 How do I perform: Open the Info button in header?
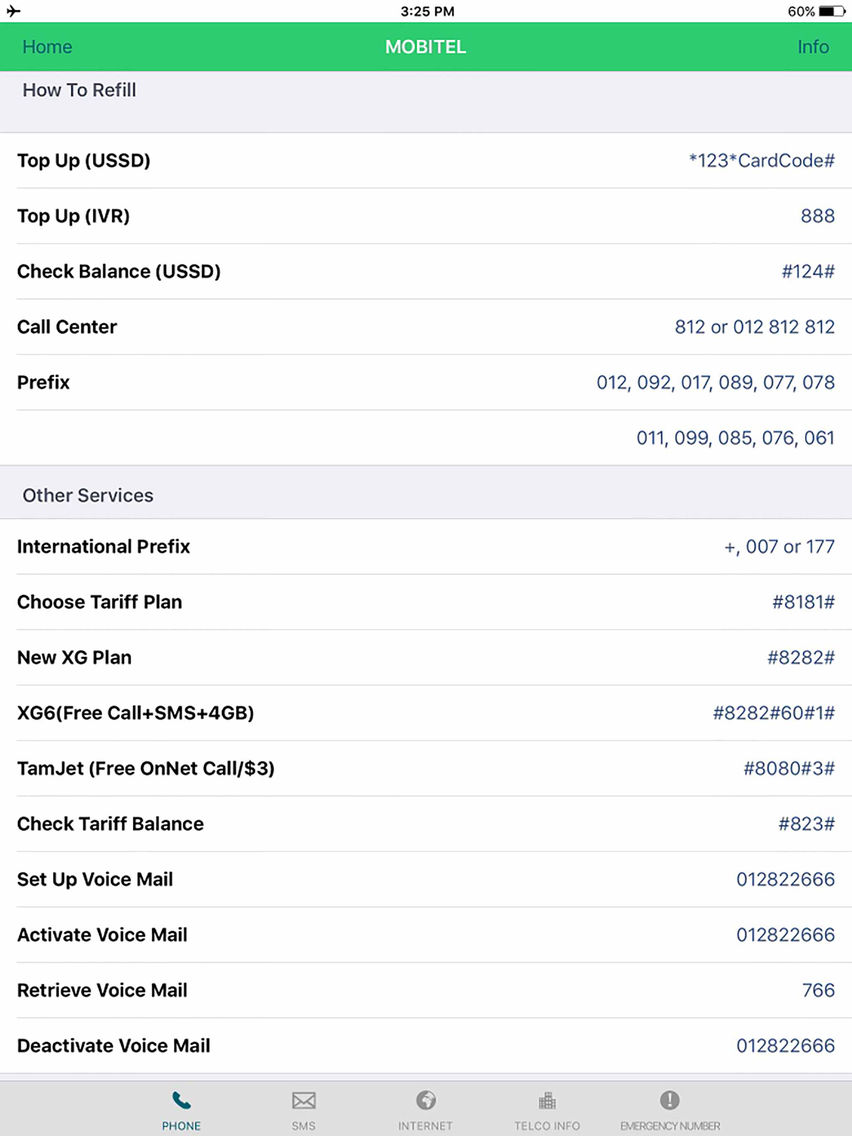click(x=813, y=46)
